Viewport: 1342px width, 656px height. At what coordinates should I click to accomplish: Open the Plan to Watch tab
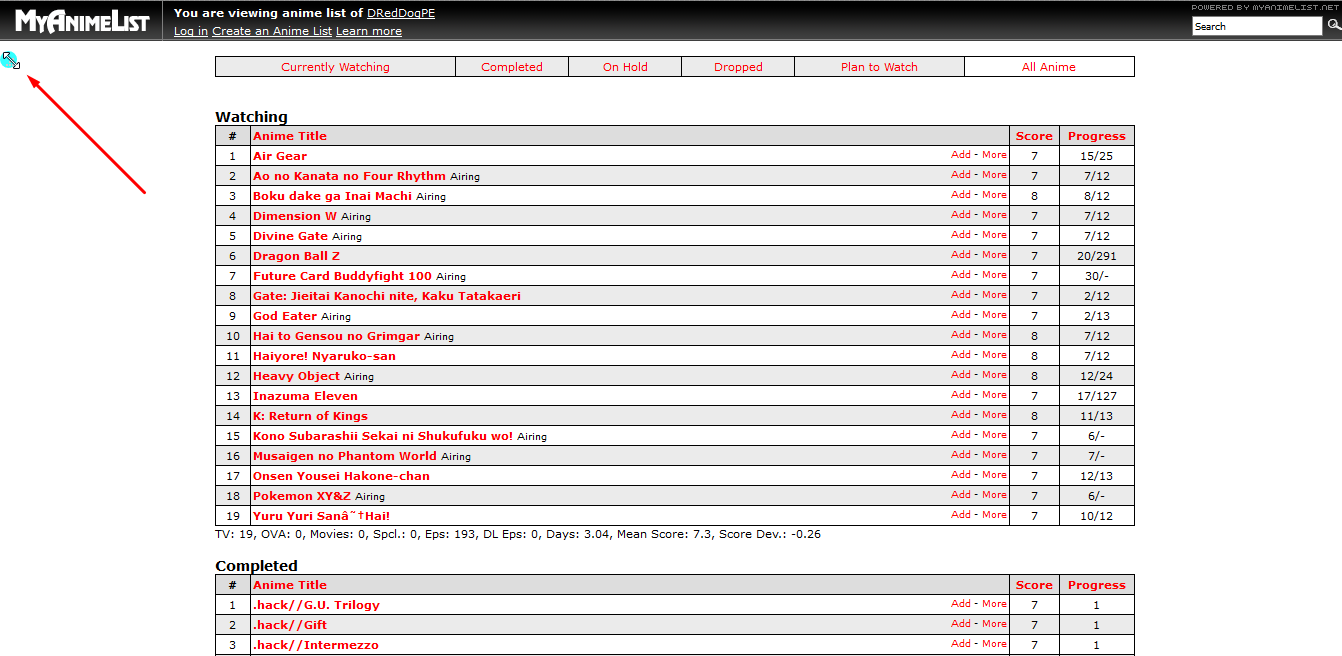[879, 67]
